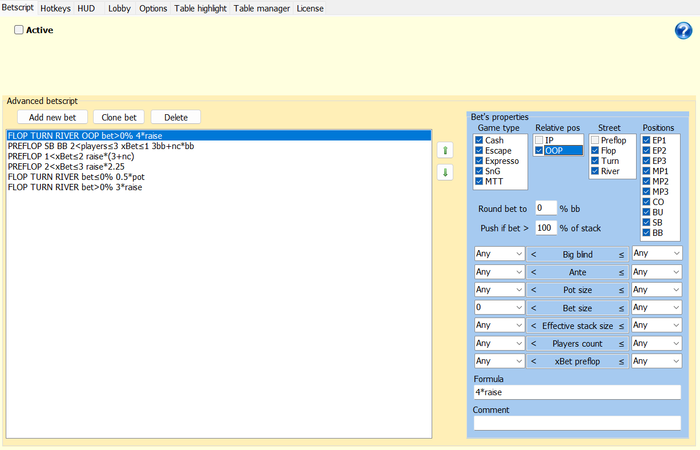Open the Players count maximum dropdown

point(656,343)
